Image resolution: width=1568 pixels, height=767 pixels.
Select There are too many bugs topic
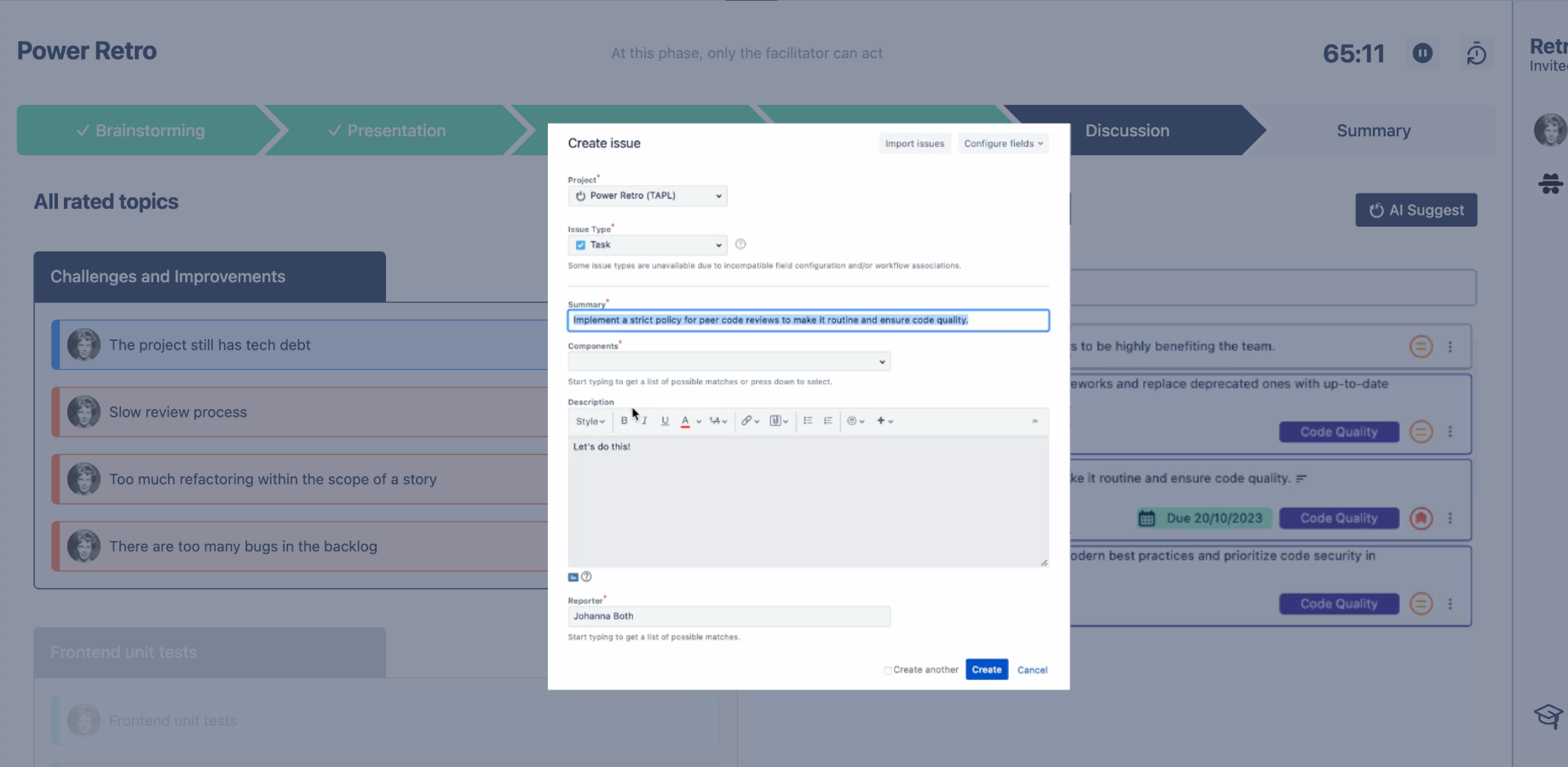click(x=300, y=547)
